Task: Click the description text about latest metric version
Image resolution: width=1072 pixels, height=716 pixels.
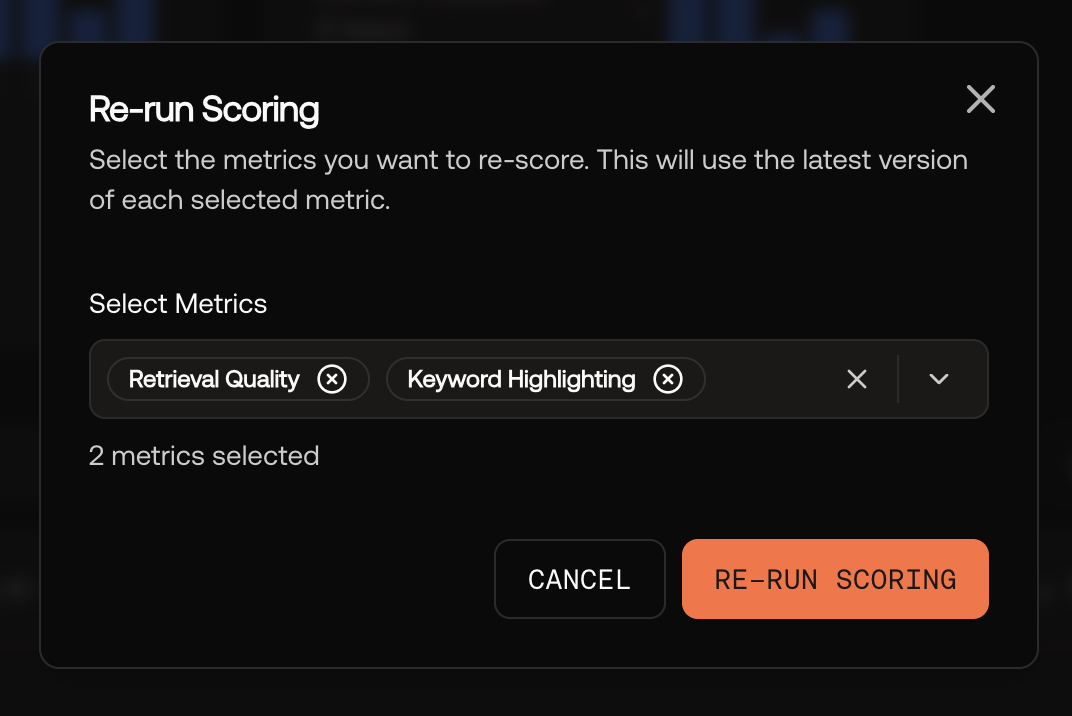Action: [x=528, y=179]
